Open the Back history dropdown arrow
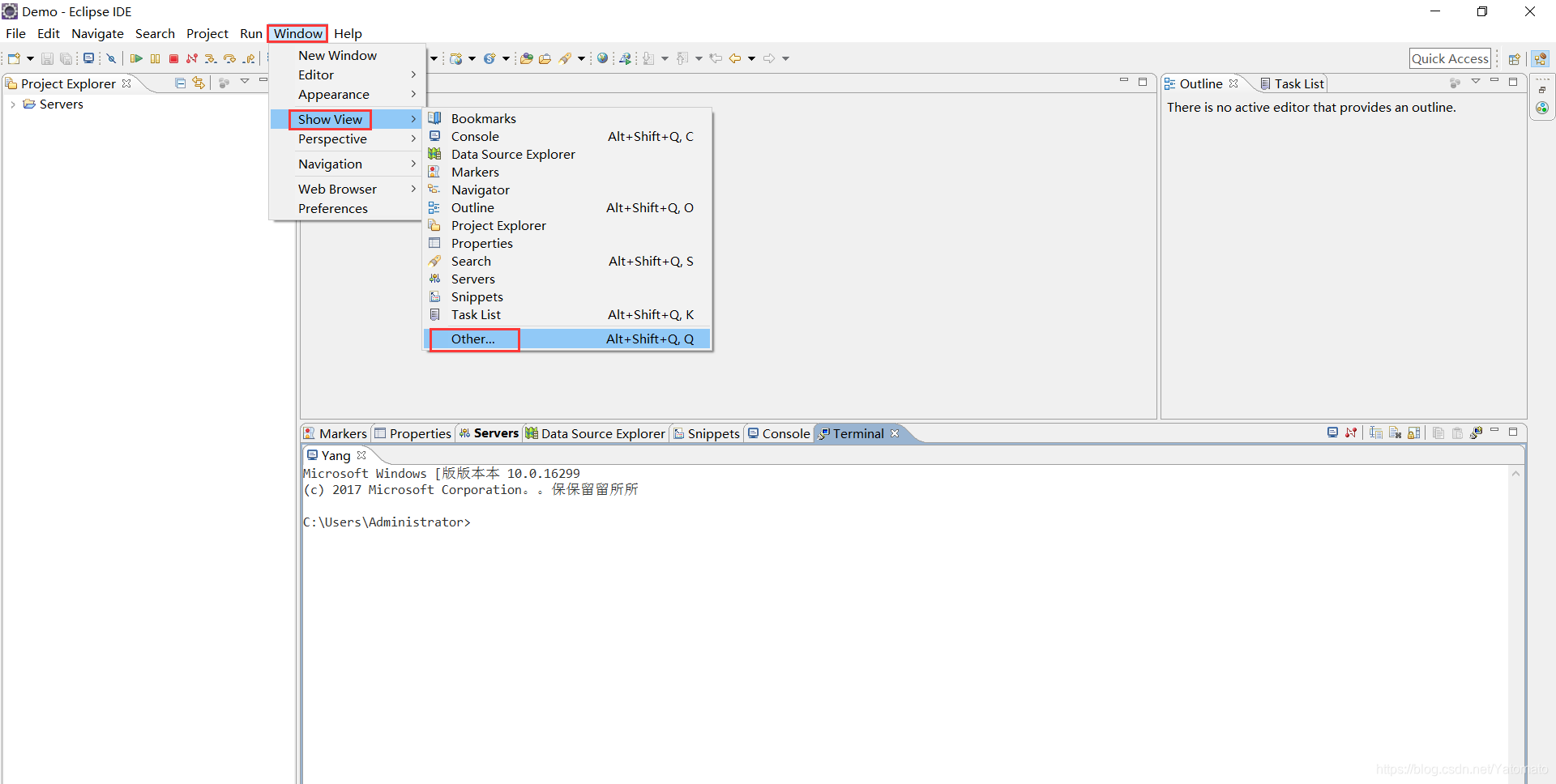The width and height of the screenshot is (1556, 784). [751, 58]
